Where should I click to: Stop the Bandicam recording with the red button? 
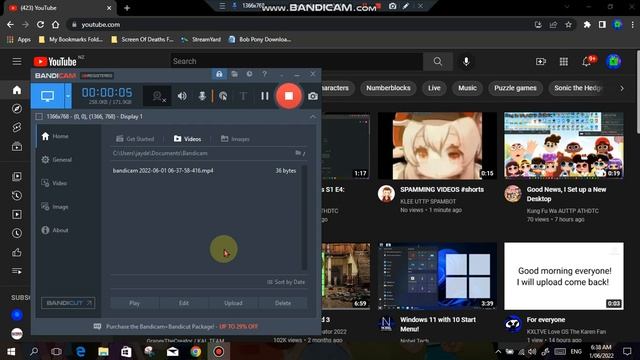289,96
